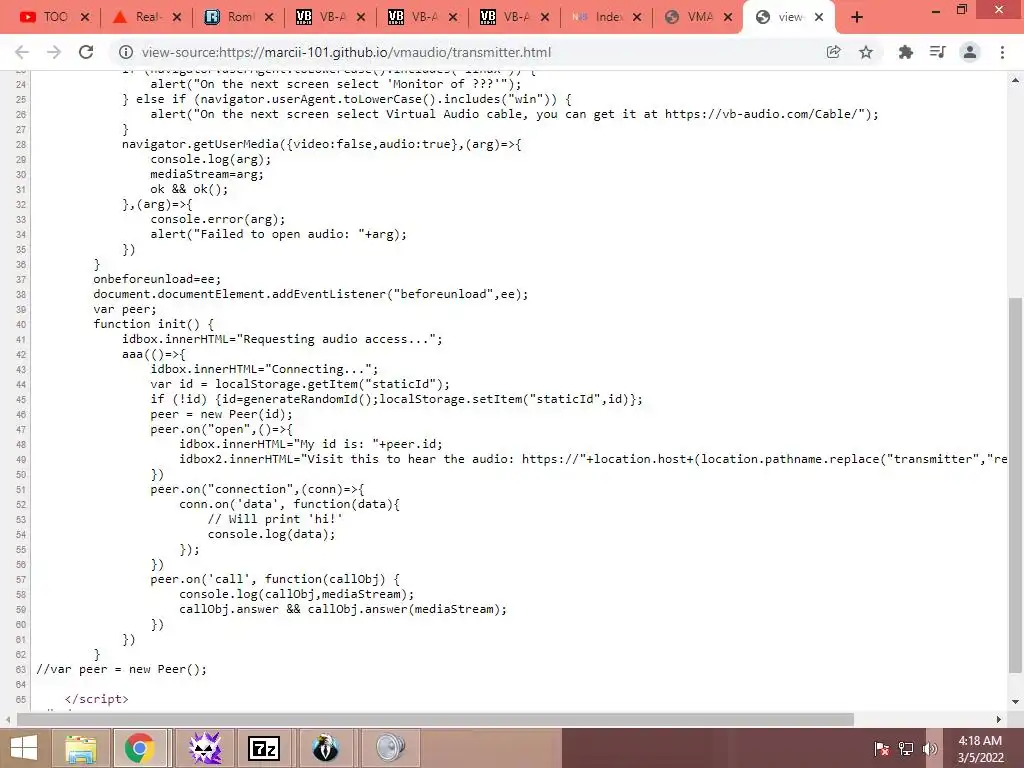Open the Windows Start button
This screenshot has height=768, width=1024.
coord(24,748)
